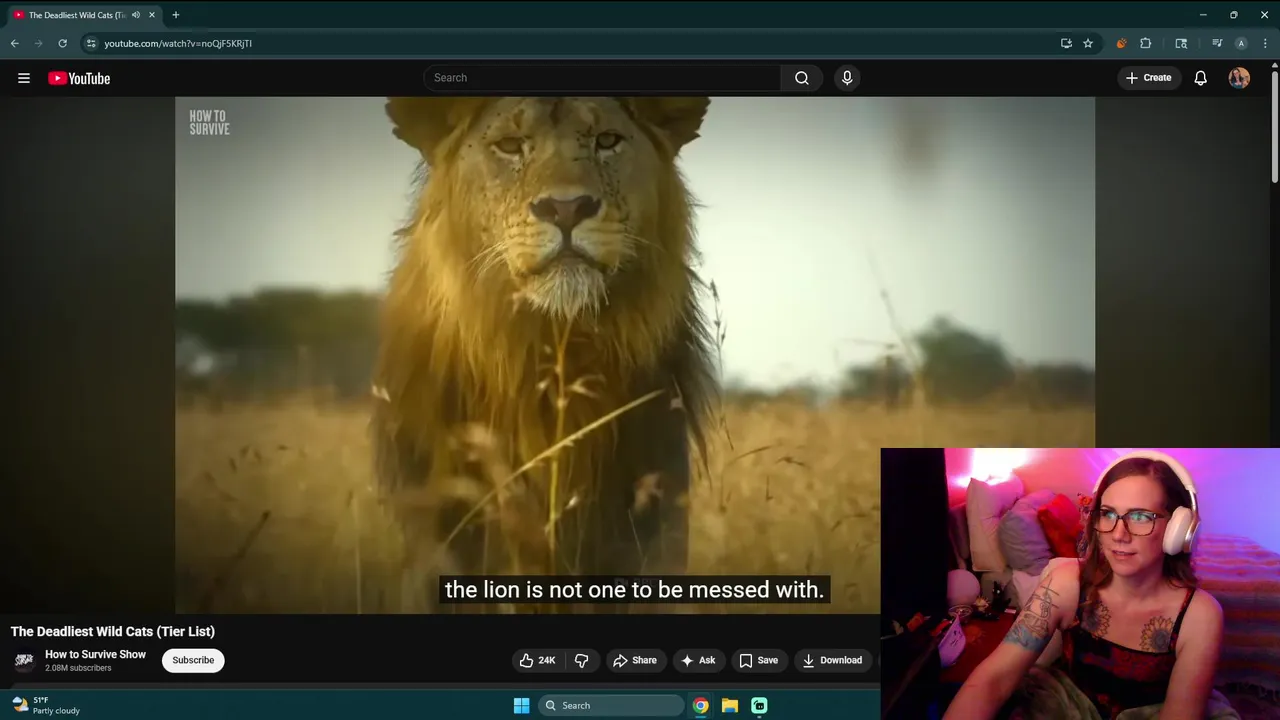Bookmark this page with the star
The height and width of the screenshot is (720, 1280).
click(x=1088, y=43)
